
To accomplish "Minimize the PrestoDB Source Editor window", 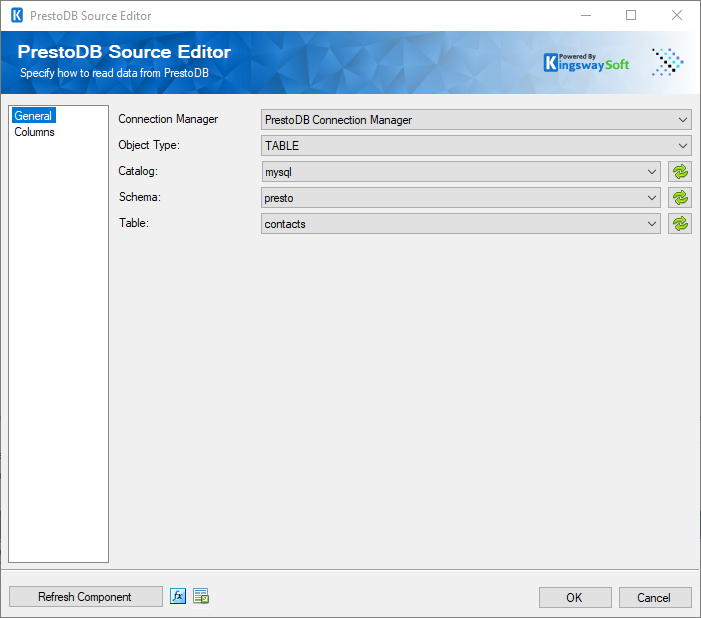I will click(586, 15).
